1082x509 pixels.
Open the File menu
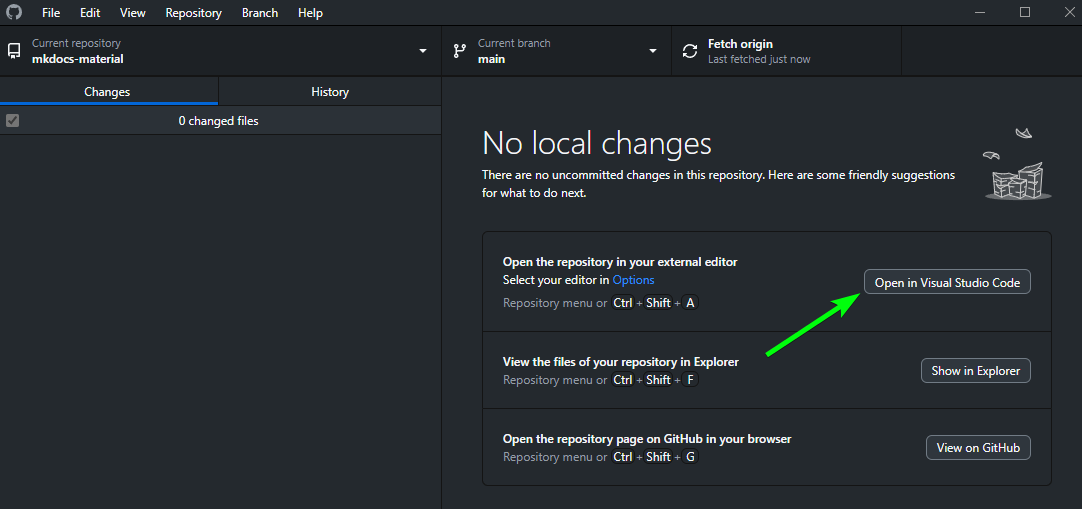click(51, 13)
